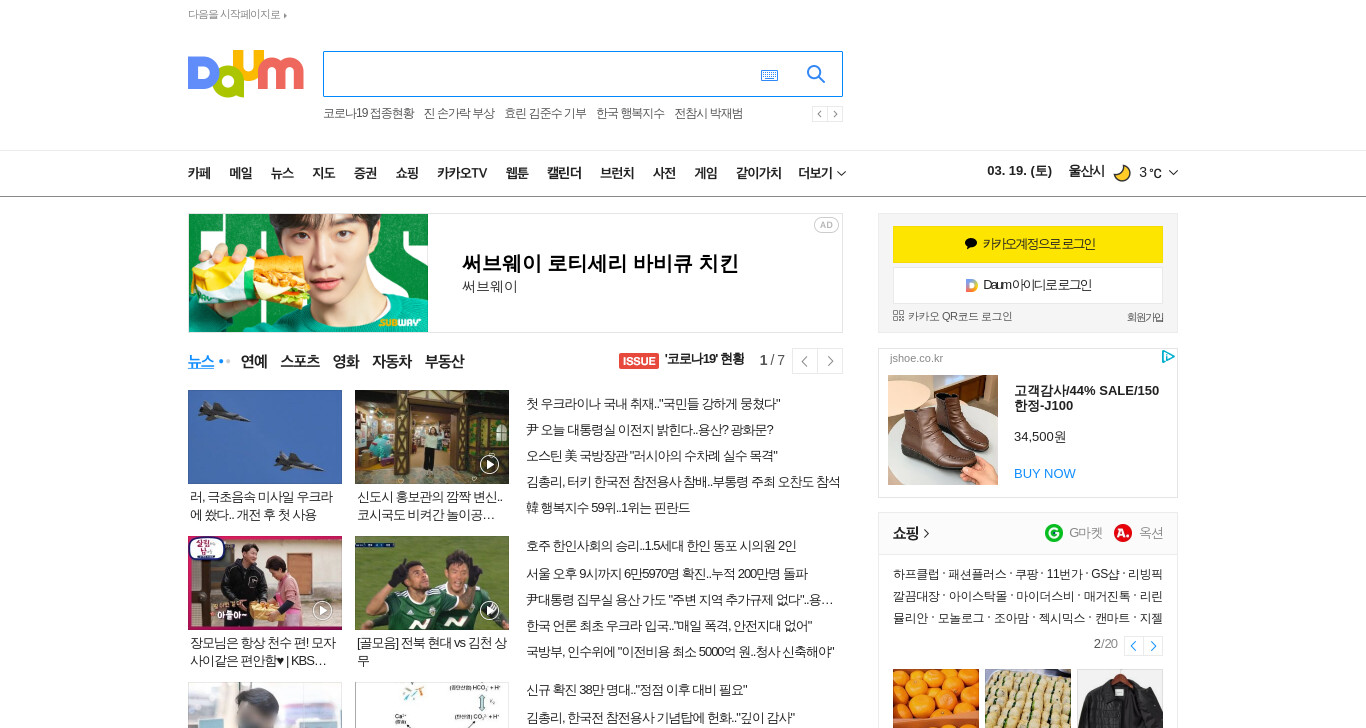Go to previous issue headline page

805,361
